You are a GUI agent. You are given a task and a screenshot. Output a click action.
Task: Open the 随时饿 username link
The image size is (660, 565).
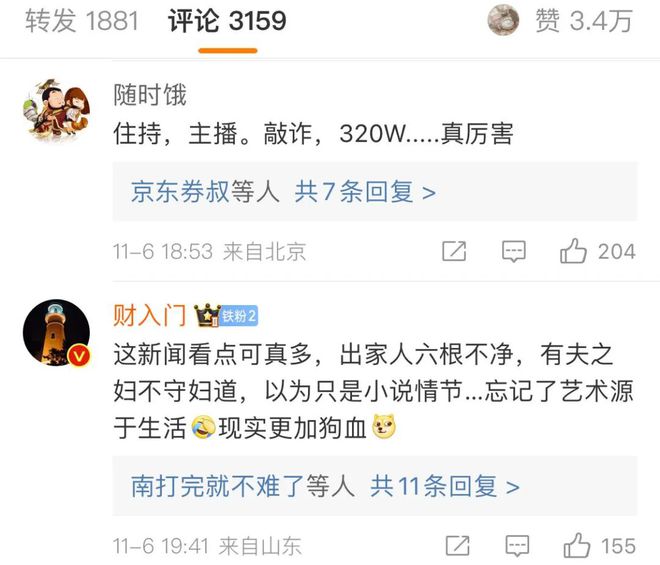click(150, 94)
